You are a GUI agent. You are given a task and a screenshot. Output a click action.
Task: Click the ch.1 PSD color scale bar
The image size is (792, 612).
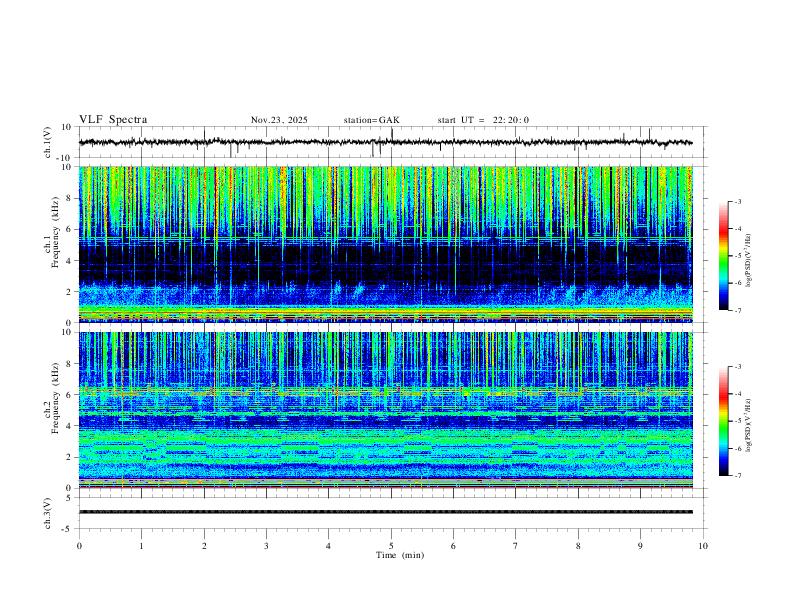[x=724, y=256]
